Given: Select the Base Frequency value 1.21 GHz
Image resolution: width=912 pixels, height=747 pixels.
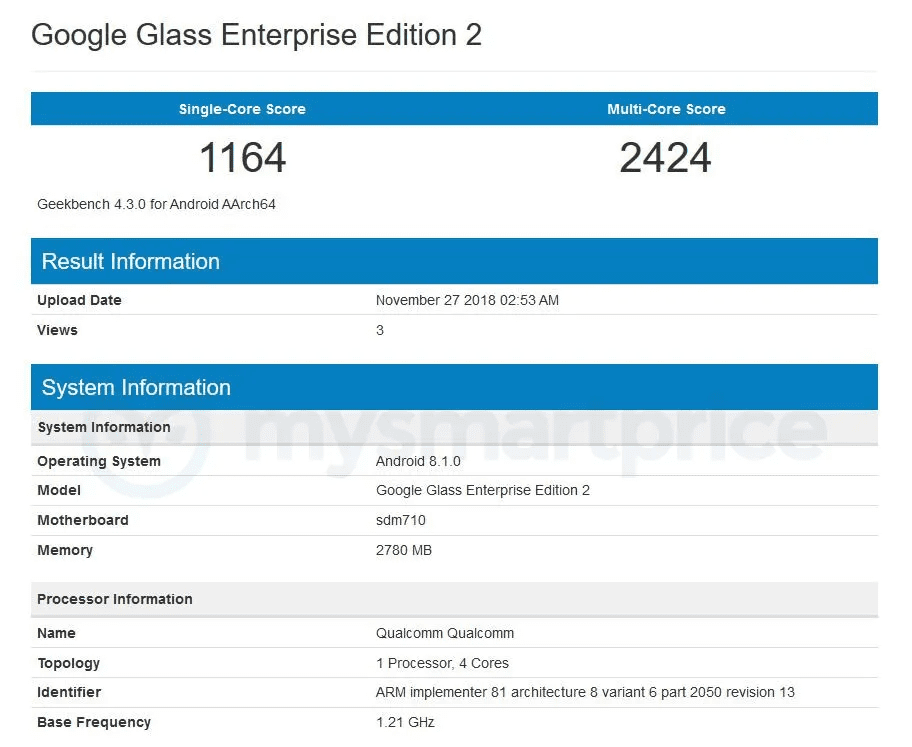Looking at the screenshot, I should coord(404,722).
